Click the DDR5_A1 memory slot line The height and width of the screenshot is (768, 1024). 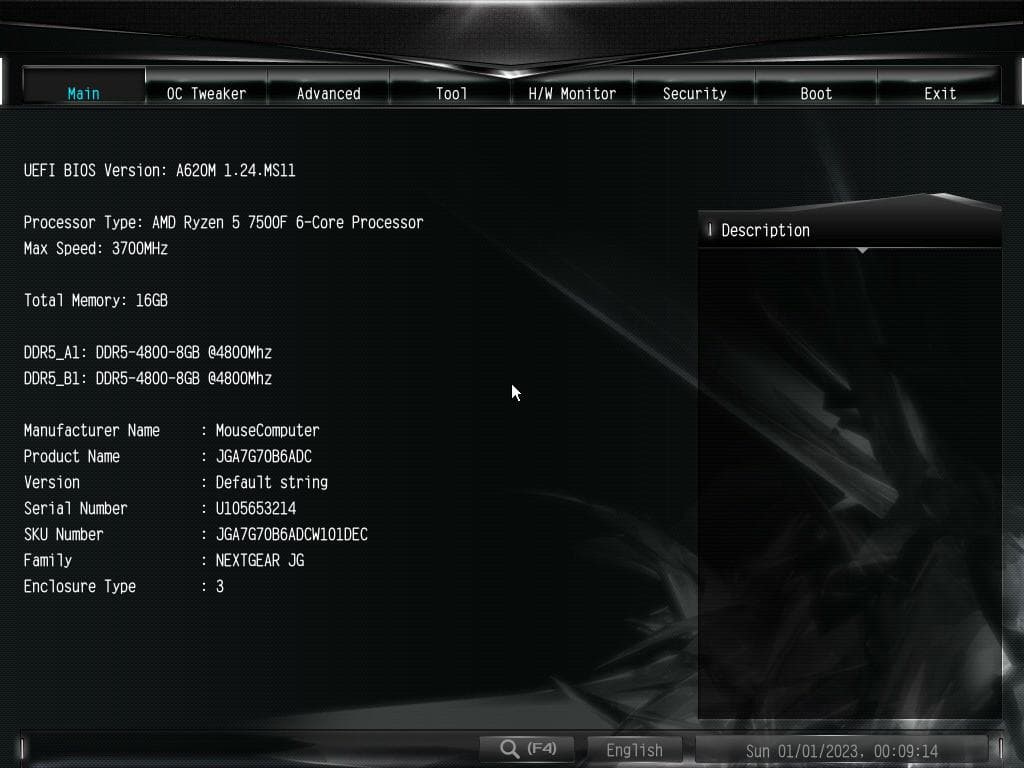148,353
